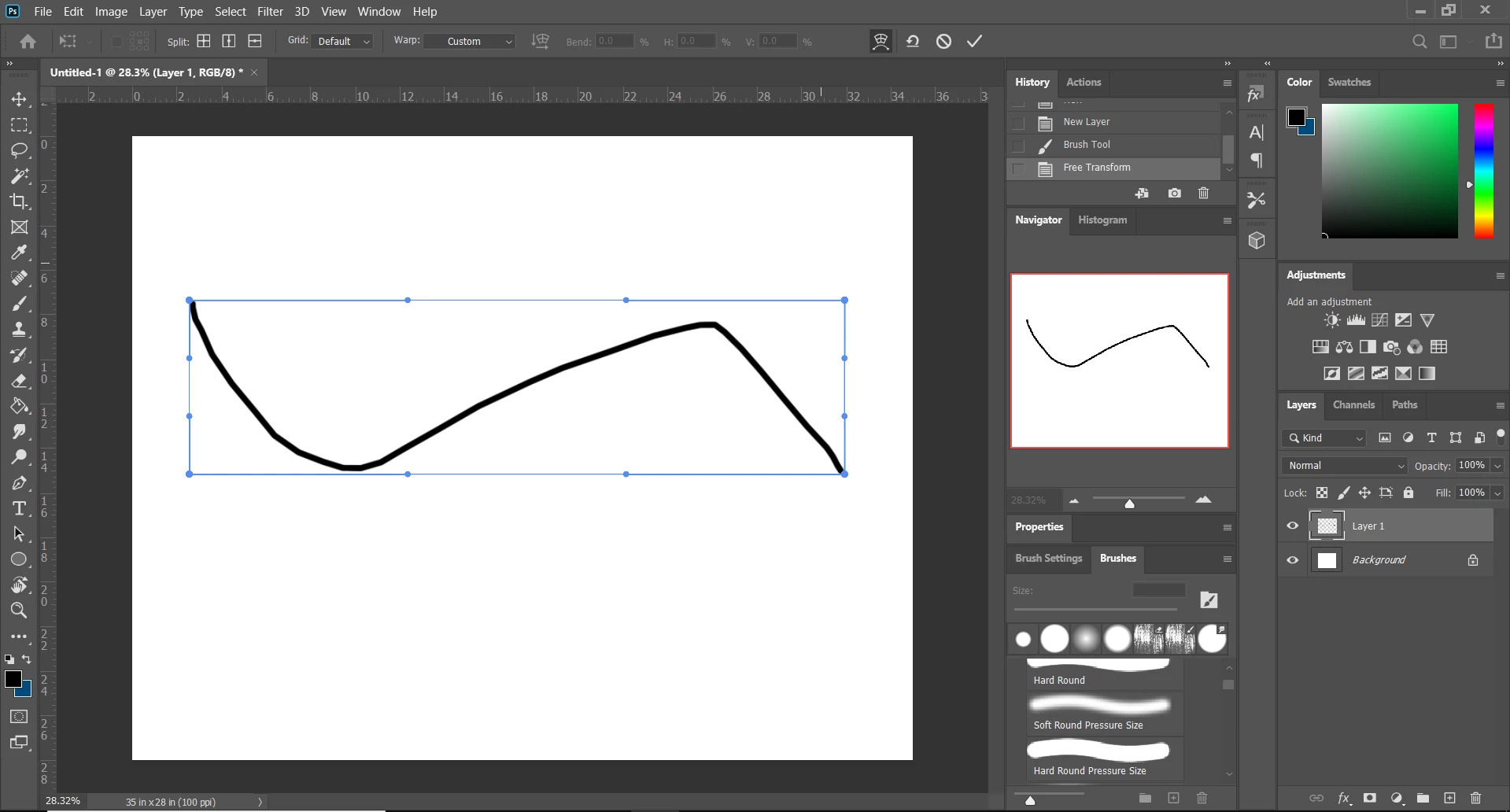Image resolution: width=1510 pixels, height=812 pixels.
Task: Open the layer blend mode Normal dropdown
Action: click(1344, 466)
